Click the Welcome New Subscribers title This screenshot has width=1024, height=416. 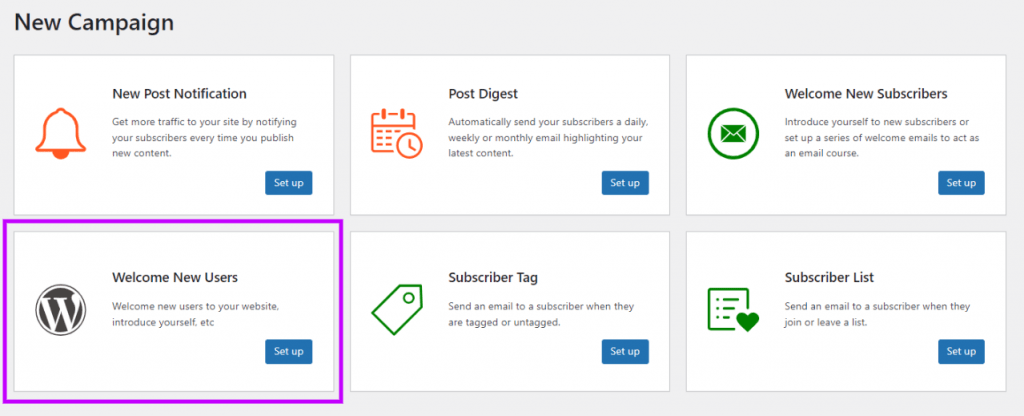click(x=866, y=94)
